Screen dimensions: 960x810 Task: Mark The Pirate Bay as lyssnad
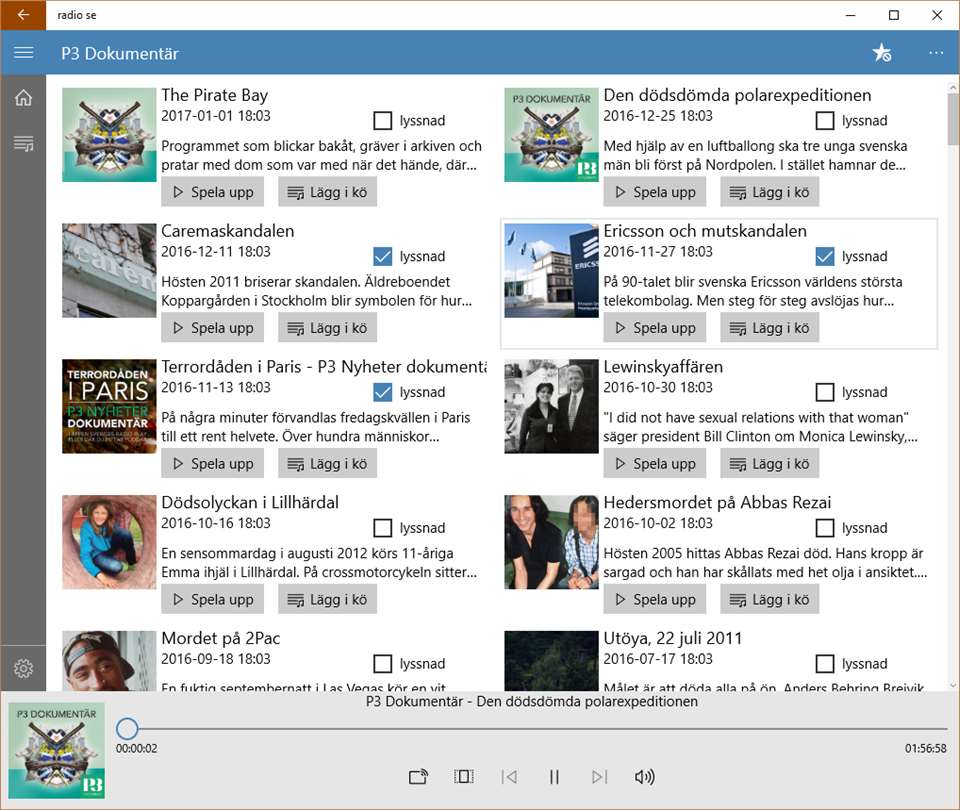coord(383,121)
